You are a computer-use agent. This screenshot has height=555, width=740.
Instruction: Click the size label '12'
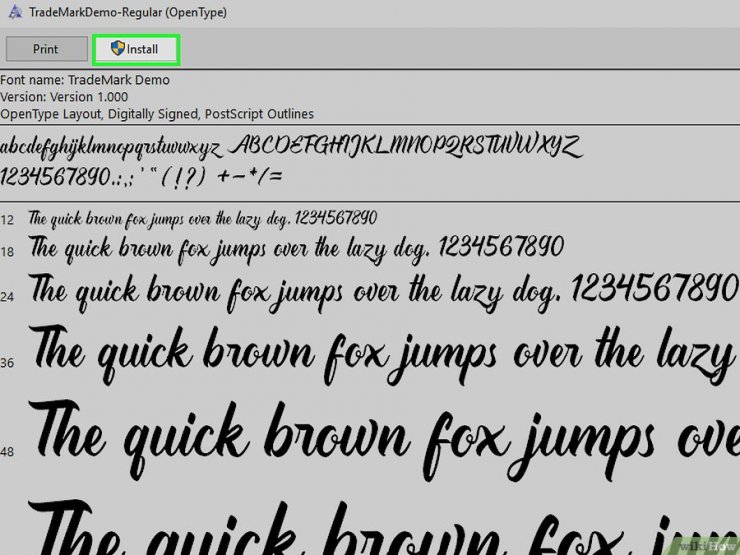(x=7, y=220)
